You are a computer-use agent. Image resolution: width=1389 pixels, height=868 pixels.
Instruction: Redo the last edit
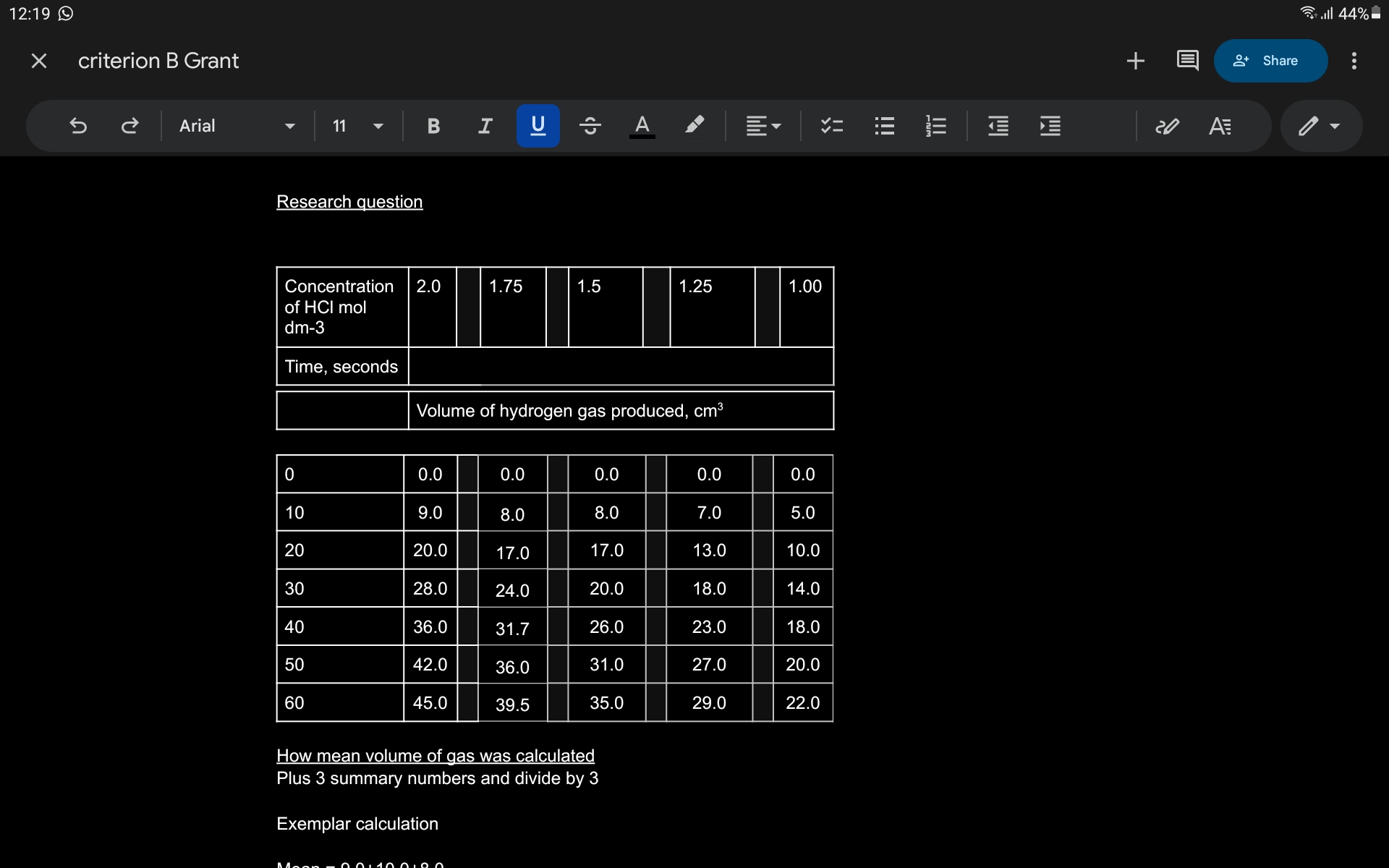(x=129, y=126)
